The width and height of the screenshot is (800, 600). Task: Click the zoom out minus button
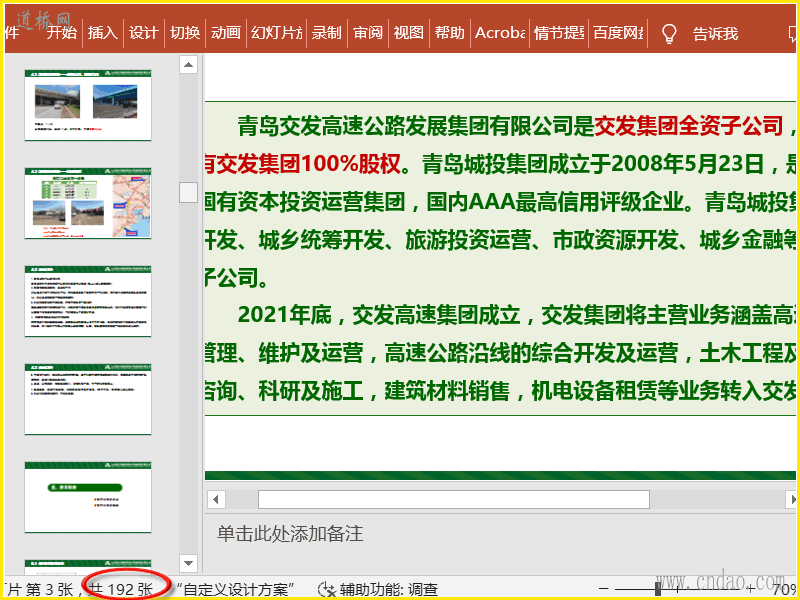tap(604, 589)
